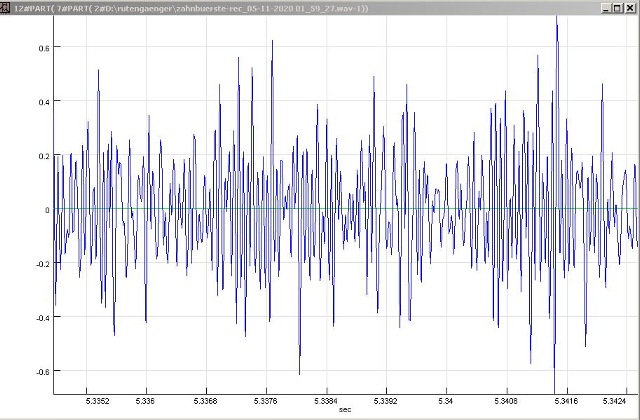
Task: Maximize the waveform plot window
Action: [618, 8]
